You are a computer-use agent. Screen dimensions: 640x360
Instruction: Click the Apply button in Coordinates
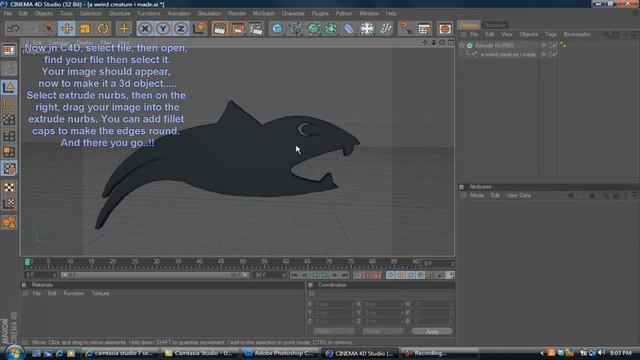[432, 331]
